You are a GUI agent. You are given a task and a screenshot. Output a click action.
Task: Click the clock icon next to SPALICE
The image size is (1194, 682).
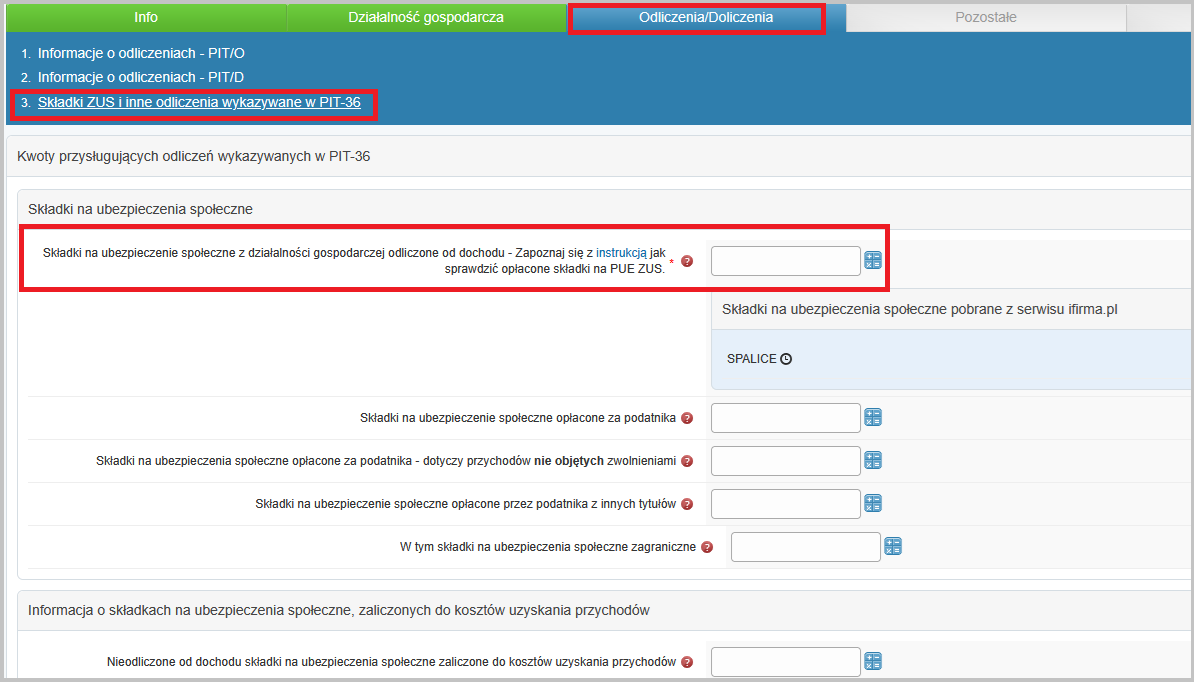coord(786,359)
